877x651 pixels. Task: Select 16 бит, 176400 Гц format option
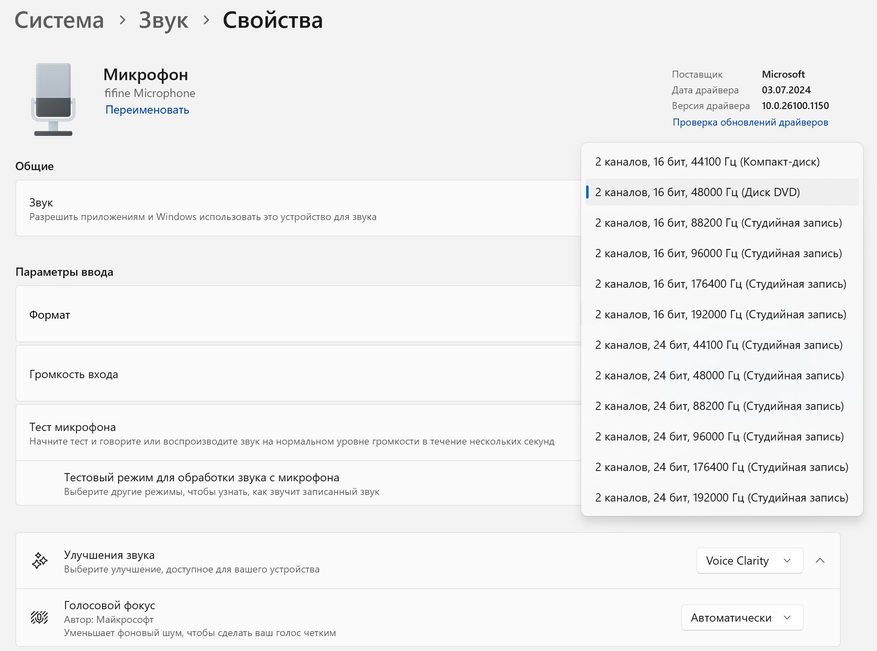720,284
